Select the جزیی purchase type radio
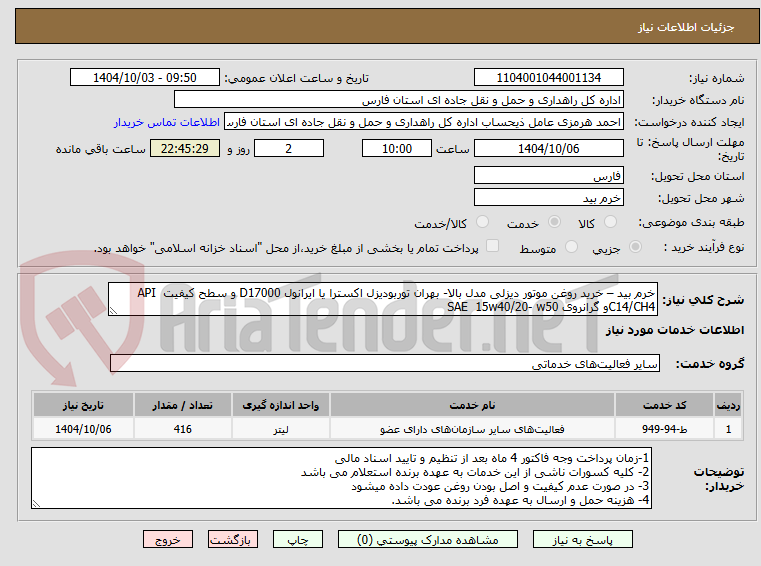761x566 pixels. [x=635, y=247]
